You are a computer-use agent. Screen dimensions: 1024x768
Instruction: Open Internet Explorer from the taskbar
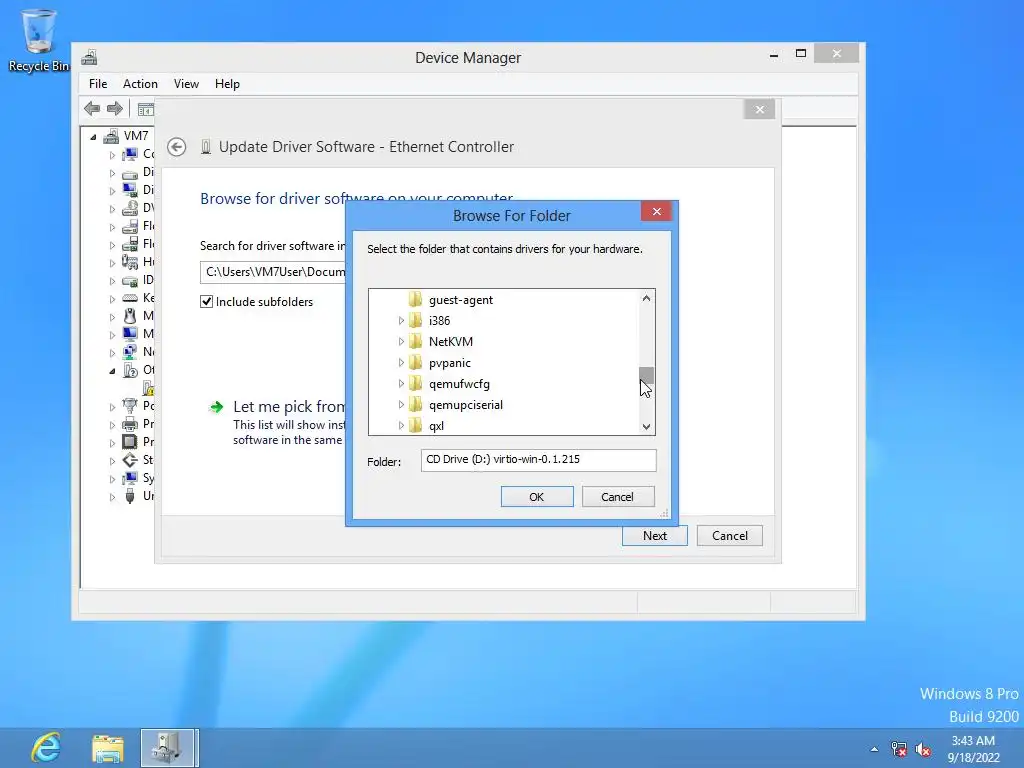pos(46,748)
